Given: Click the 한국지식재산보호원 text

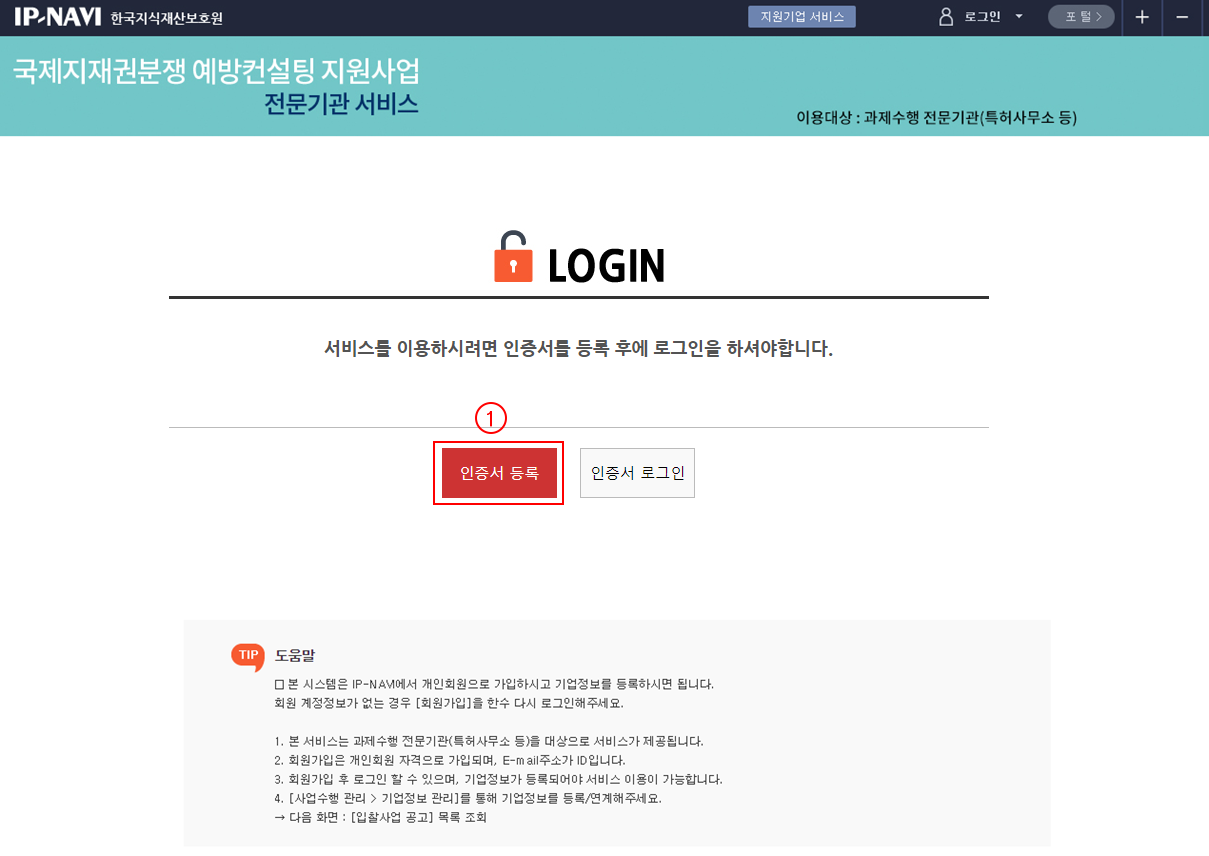Looking at the screenshot, I should 167,19.
